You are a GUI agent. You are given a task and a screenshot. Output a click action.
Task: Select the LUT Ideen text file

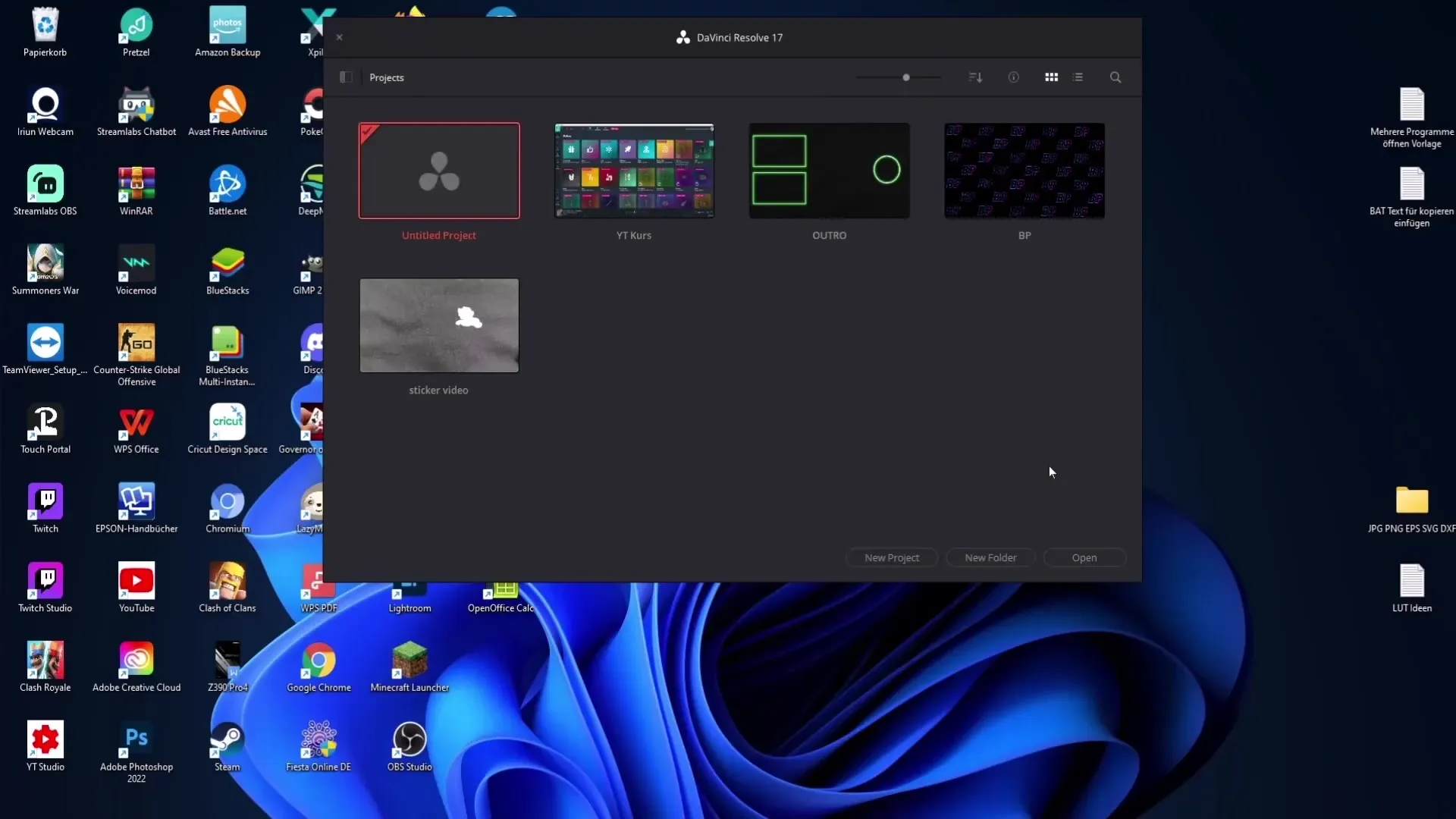point(1412,588)
